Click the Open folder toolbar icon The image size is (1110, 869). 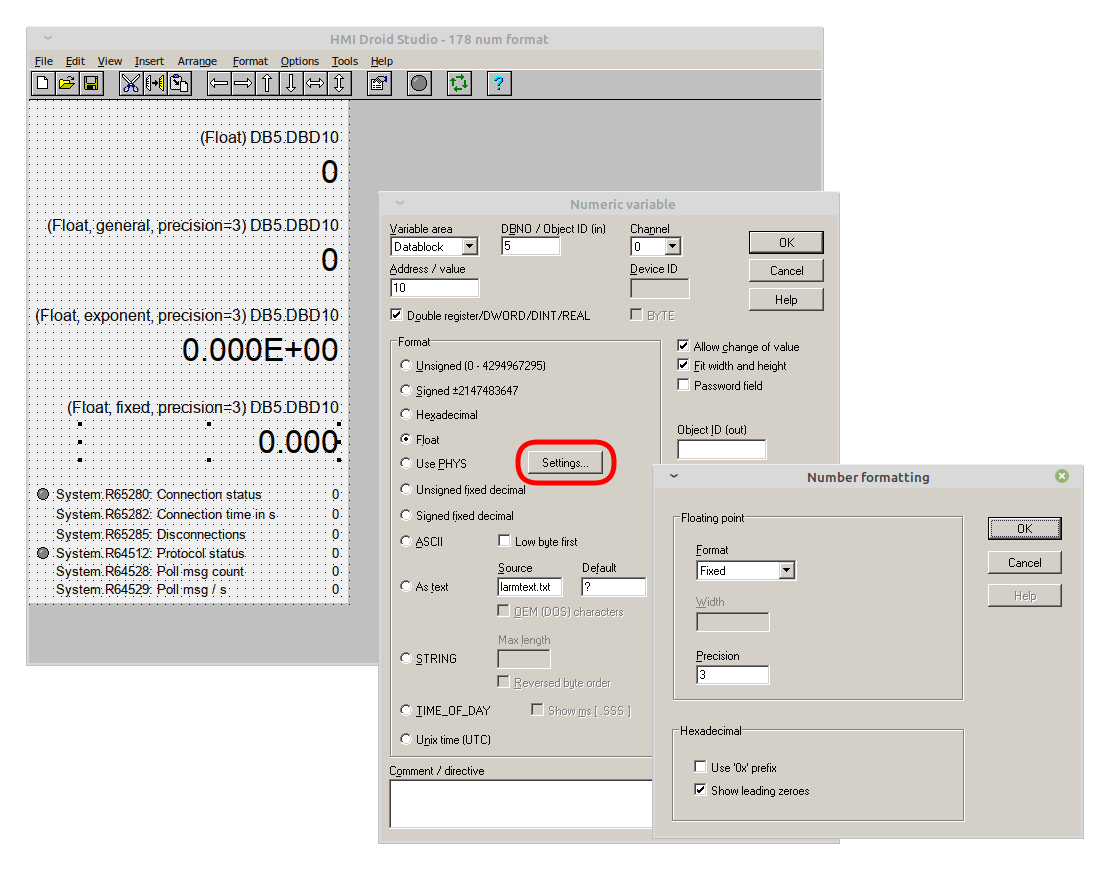67,84
